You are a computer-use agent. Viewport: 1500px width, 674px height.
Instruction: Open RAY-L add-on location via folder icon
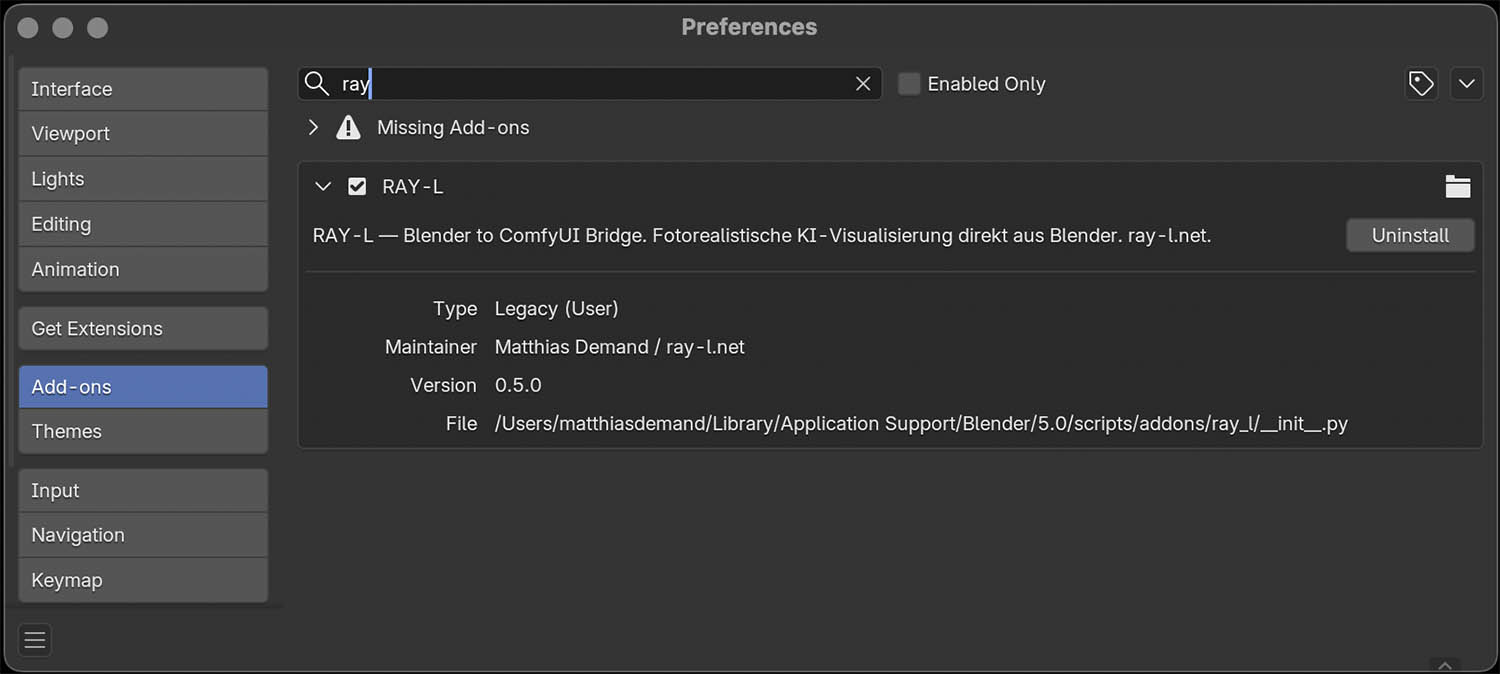[1458, 186]
